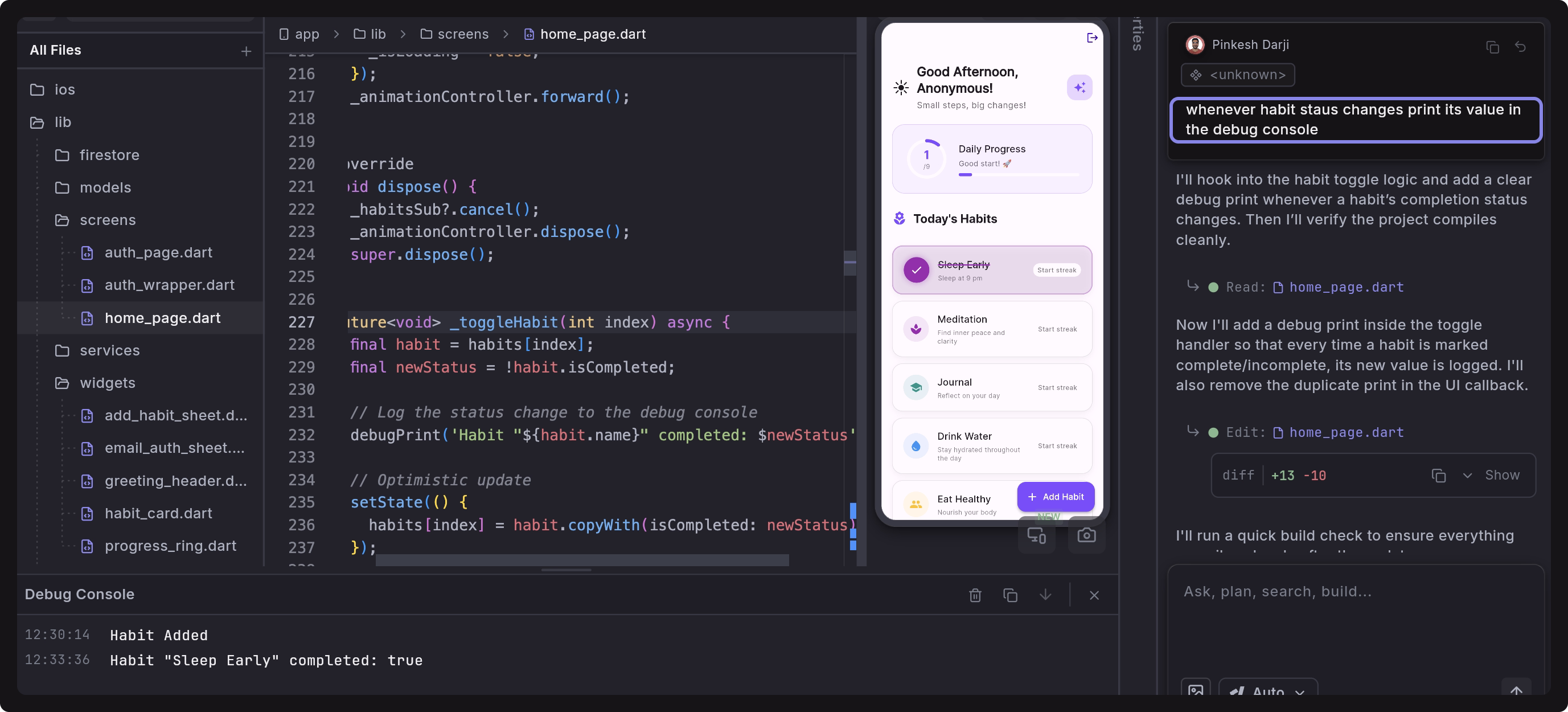Click the Daily Progress ring
The height and width of the screenshot is (712, 1568).
[x=926, y=157]
